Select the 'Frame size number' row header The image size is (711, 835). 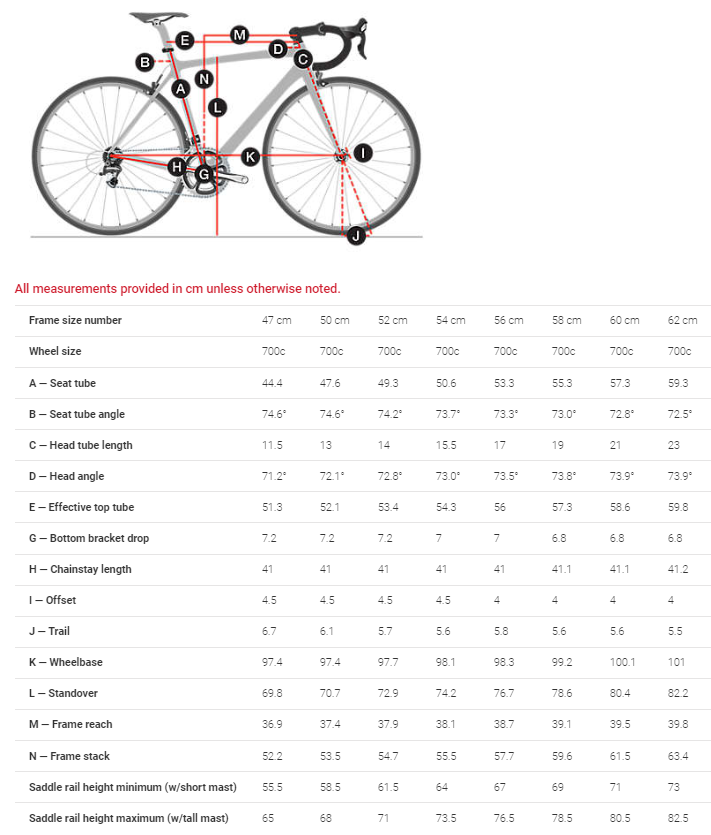(x=75, y=320)
